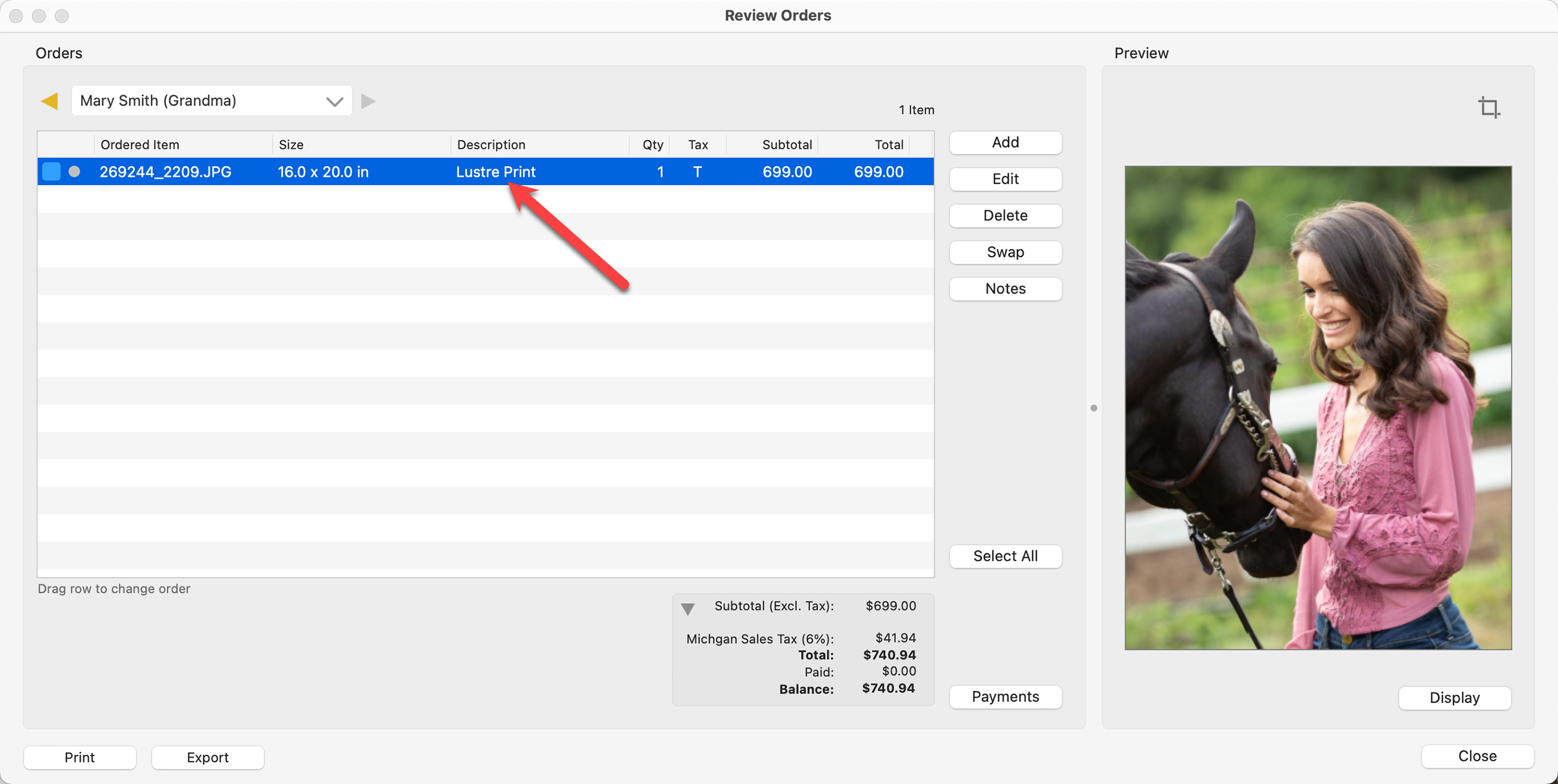
Task: Click the Display button under preview
Action: click(x=1454, y=698)
